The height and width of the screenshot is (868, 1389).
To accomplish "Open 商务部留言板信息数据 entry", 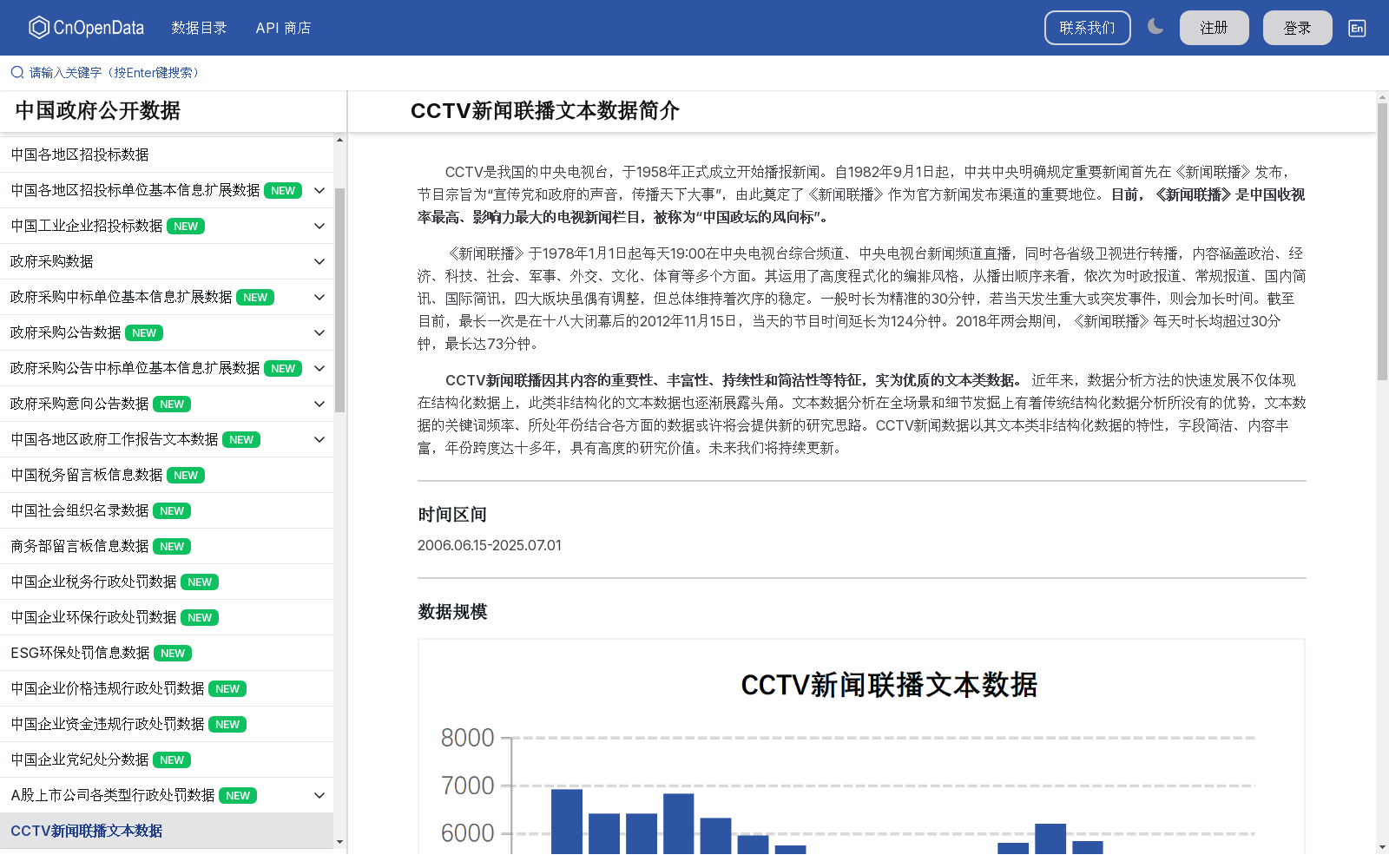I will (167, 546).
